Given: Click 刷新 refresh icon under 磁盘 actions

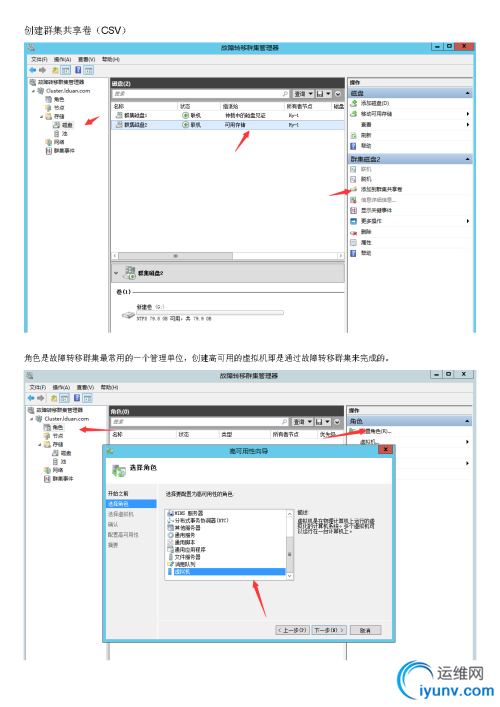Looking at the screenshot, I should pyautogui.click(x=354, y=135).
